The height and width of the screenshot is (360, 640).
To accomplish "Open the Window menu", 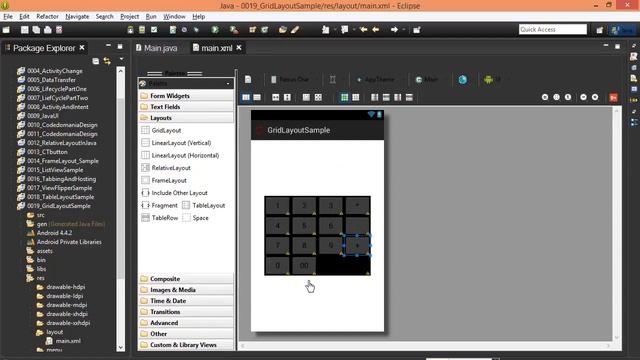I will pos(174,16).
